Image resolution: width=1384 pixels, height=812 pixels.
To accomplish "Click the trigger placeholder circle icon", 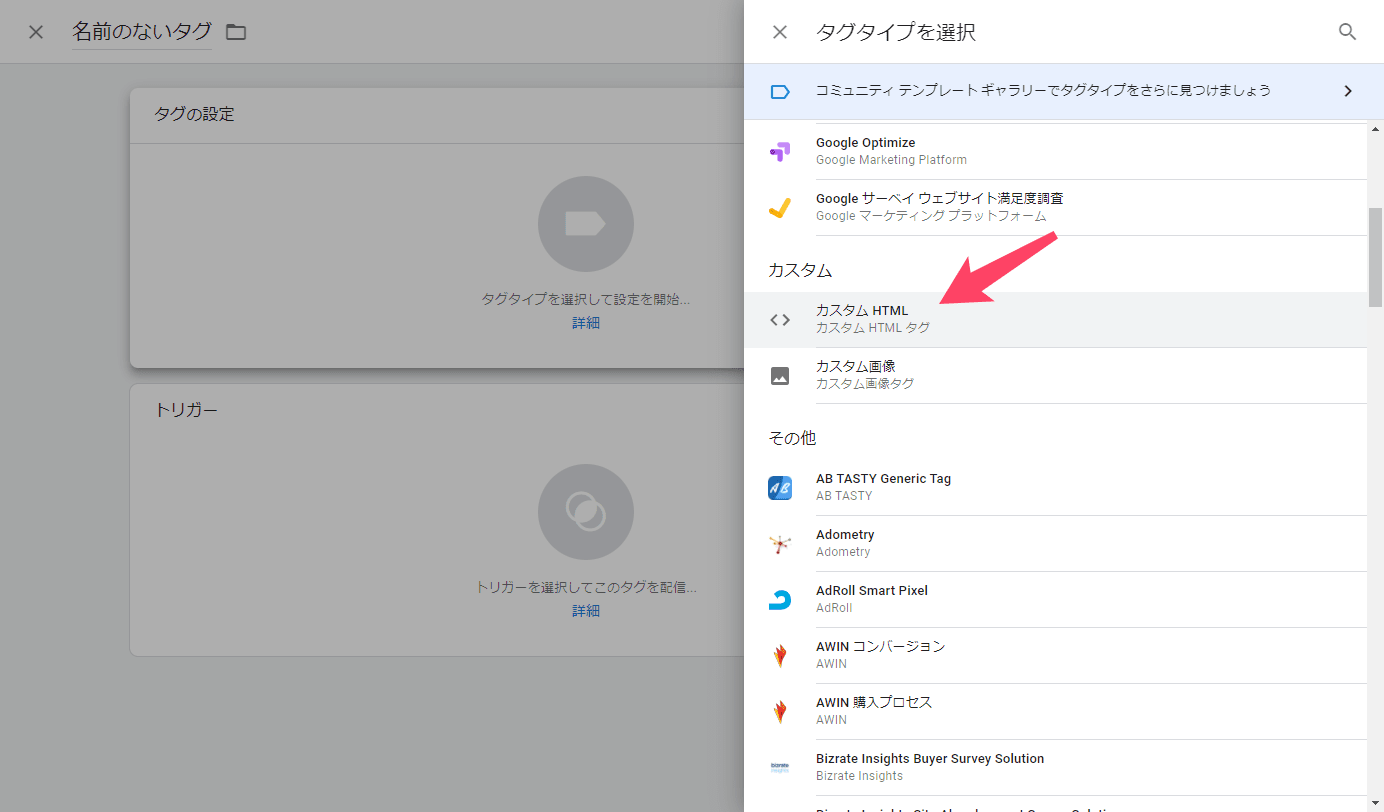I will 586,512.
